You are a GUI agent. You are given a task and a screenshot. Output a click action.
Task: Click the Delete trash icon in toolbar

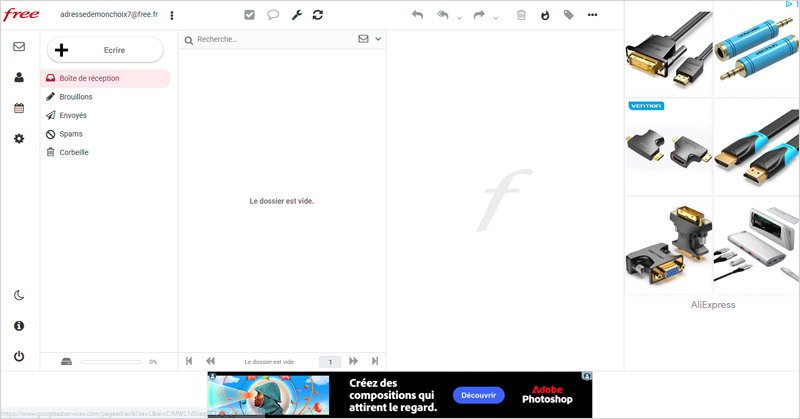coord(521,15)
